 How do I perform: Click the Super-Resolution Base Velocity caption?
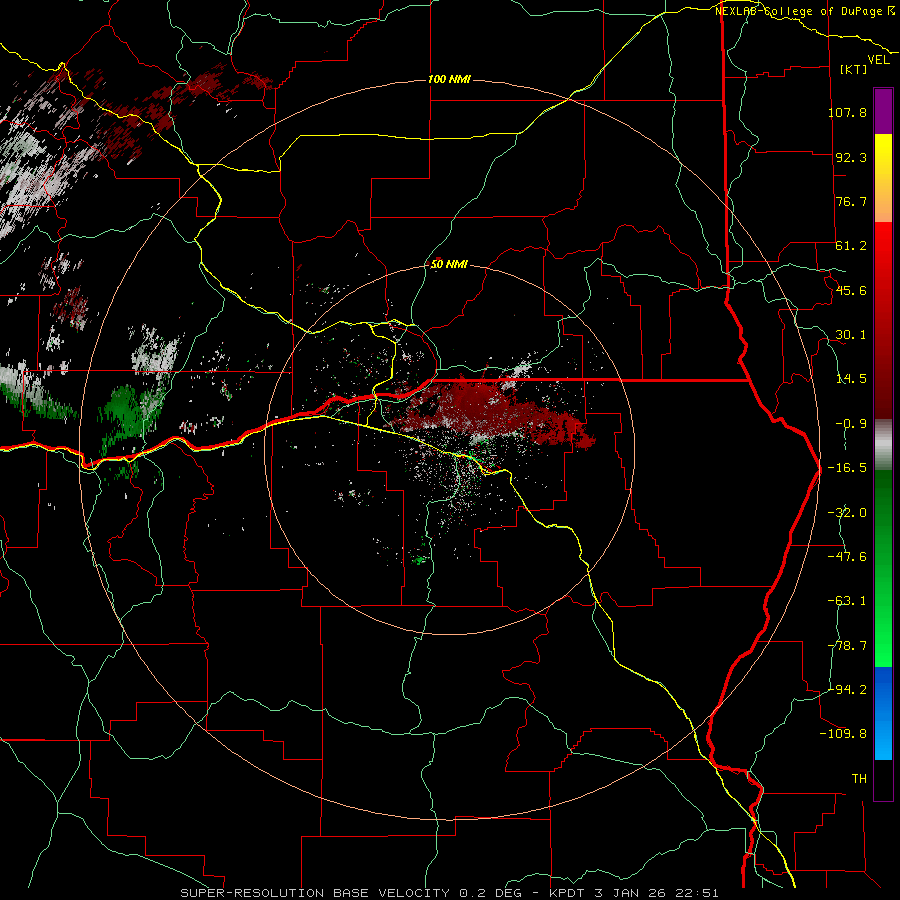(x=449, y=893)
